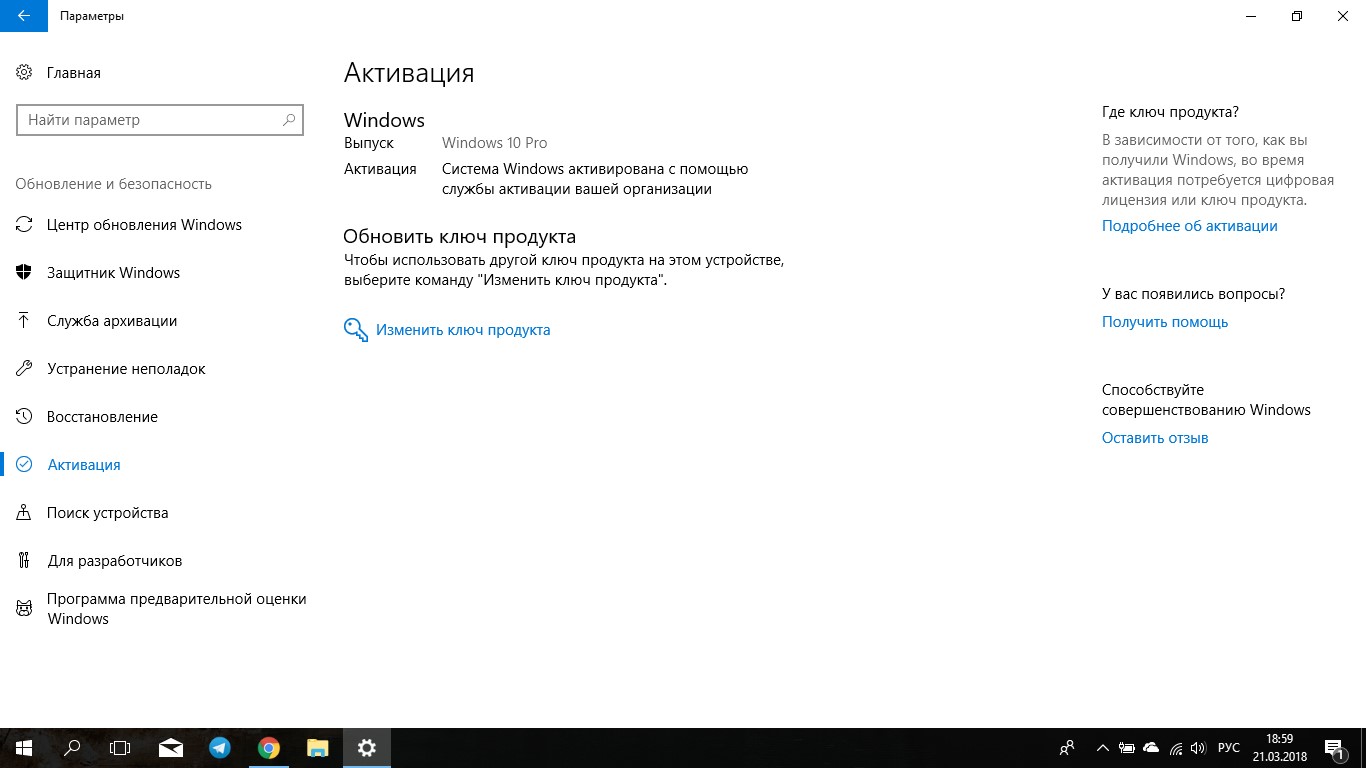
Task: Open Для разработчиков section
Action: point(115,561)
